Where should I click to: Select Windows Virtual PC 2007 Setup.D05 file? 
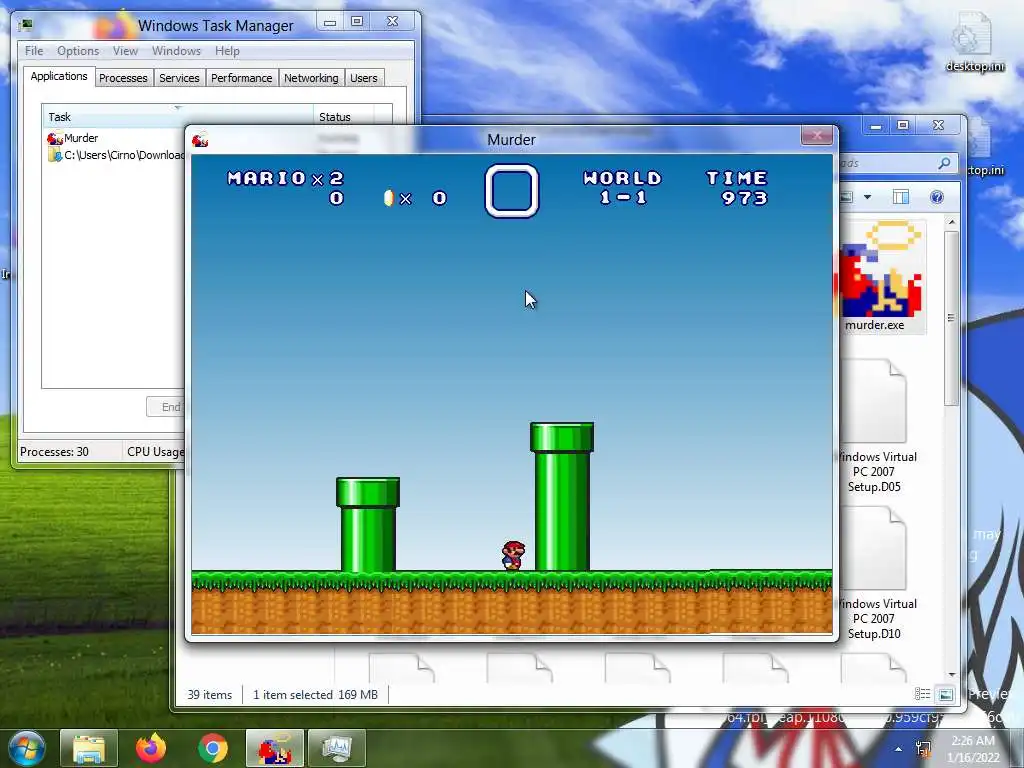(875, 426)
